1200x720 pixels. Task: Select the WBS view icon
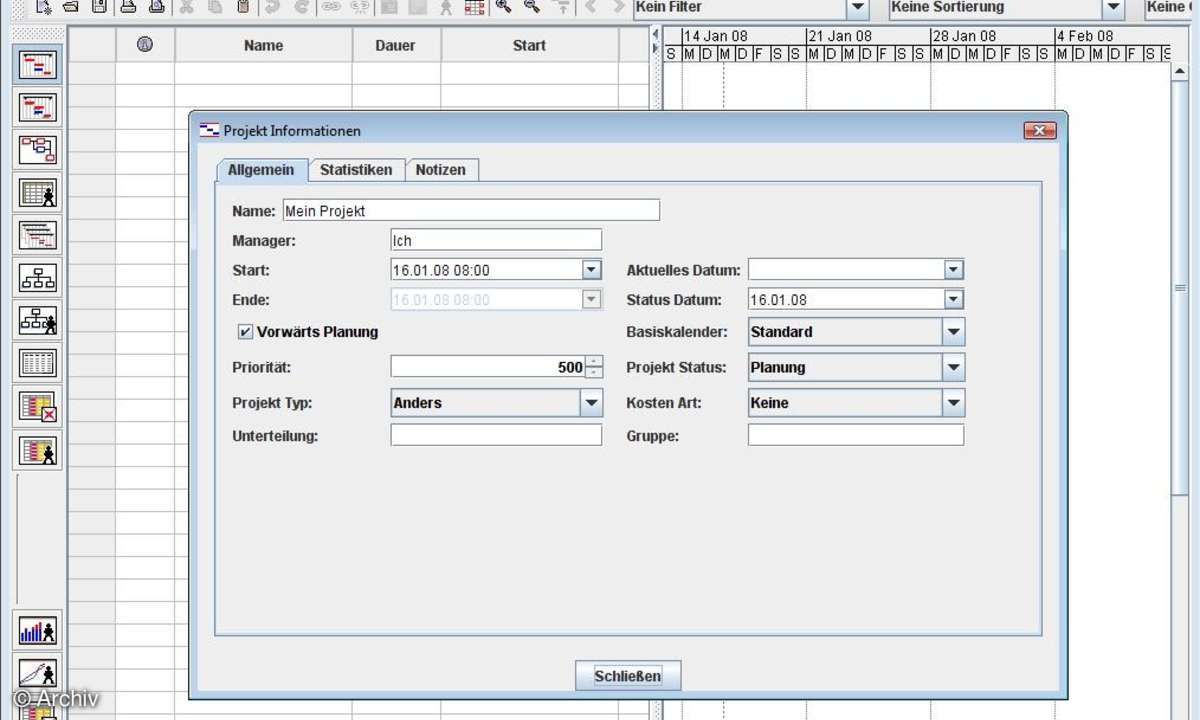pyautogui.click(x=37, y=277)
